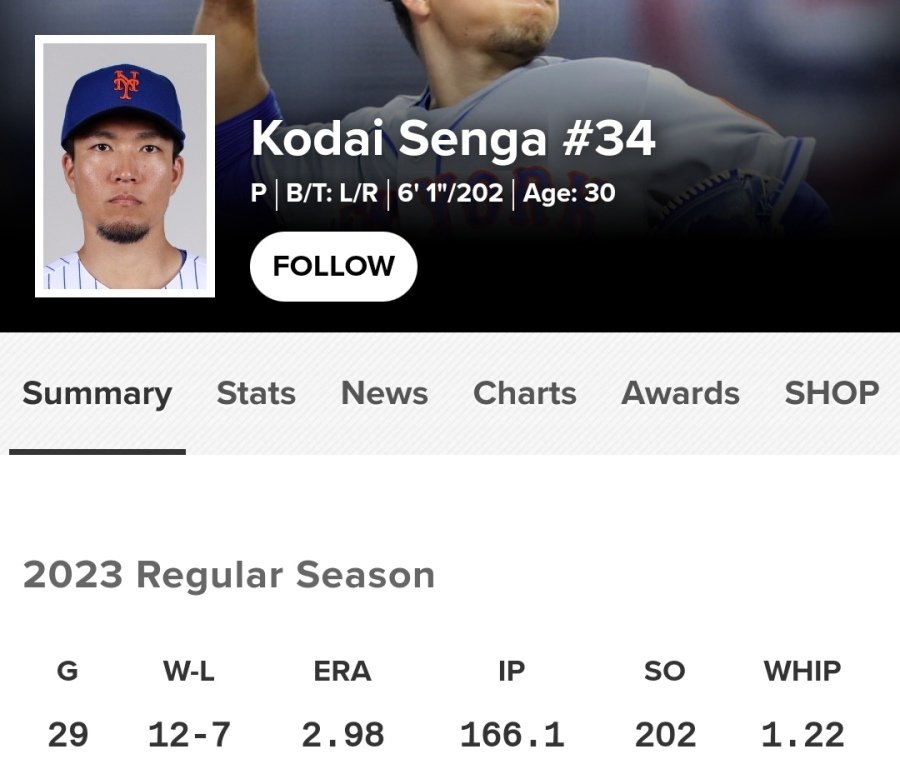Viewport: 900px width, 779px height.
Task: Click the ERA value 2.98
Action: (x=344, y=735)
